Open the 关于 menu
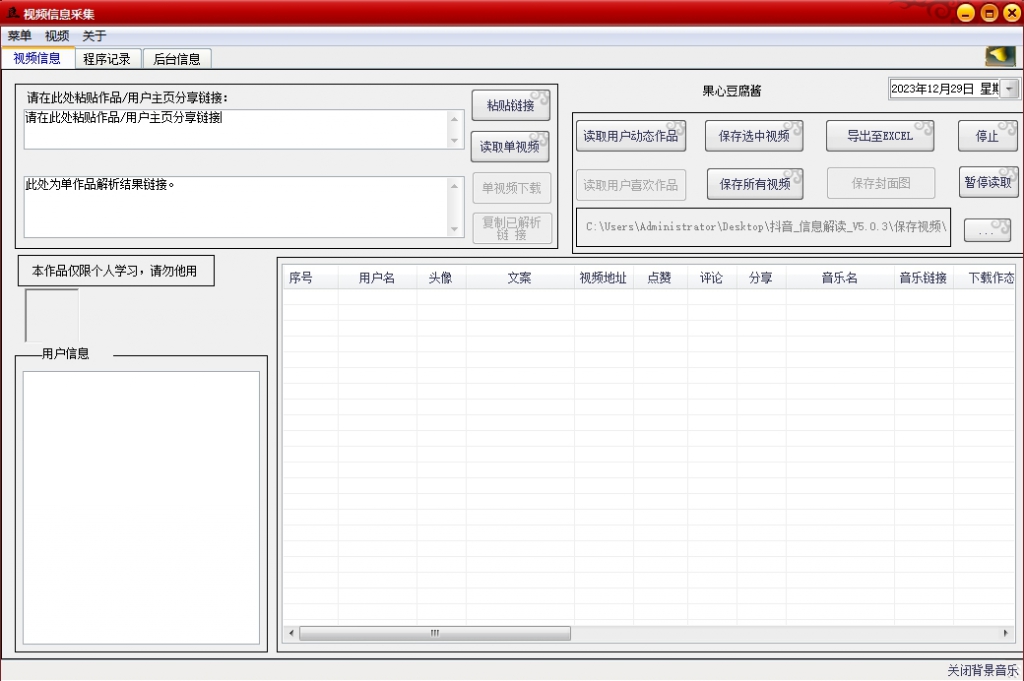The image size is (1024, 681). coord(93,35)
